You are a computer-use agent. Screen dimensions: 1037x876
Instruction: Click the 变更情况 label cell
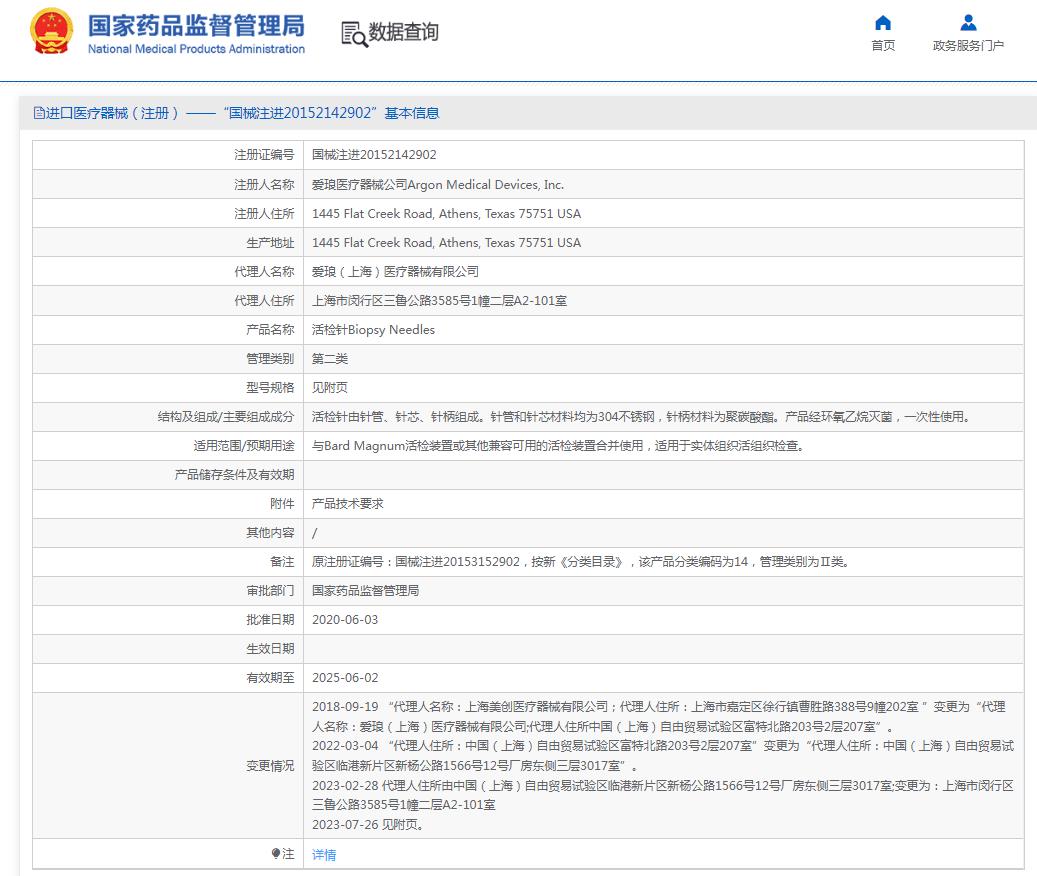(168, 766)
